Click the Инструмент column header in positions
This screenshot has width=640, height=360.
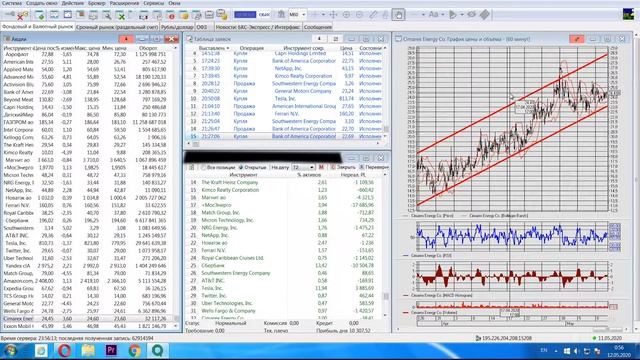tap(243, 175)
